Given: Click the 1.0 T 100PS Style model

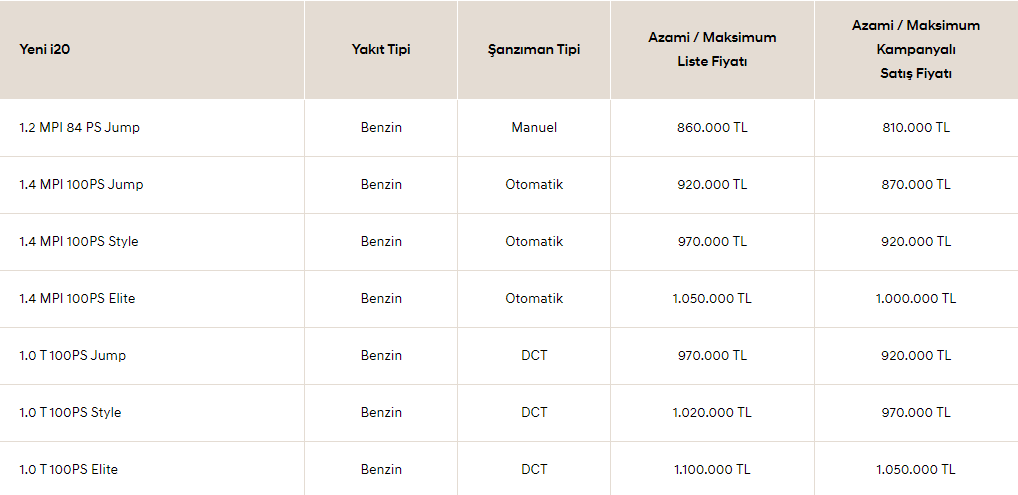Looking at the screenshot, I should pyautogui.click(x=70, y=412).
